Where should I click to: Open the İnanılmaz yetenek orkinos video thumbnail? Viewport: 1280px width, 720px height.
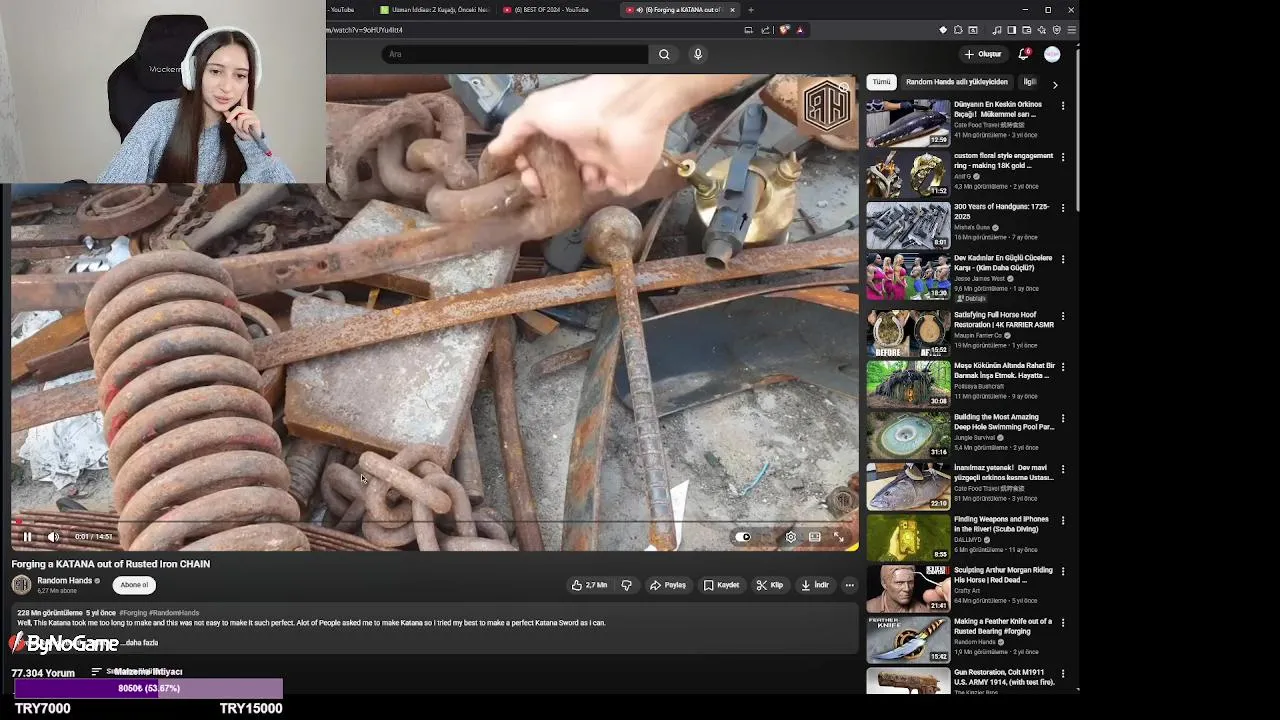tap(908, 486)
